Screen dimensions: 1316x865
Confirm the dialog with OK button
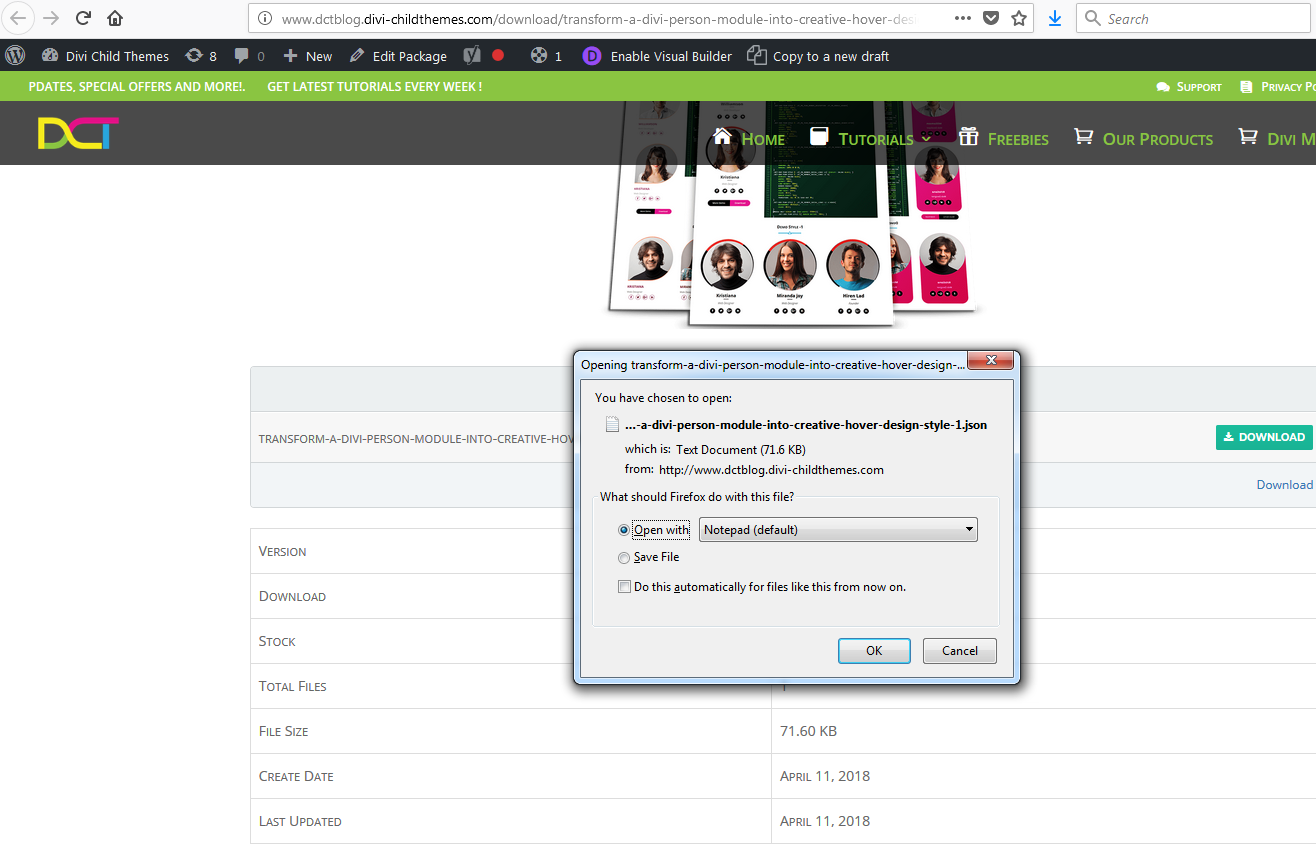[874, 651]
